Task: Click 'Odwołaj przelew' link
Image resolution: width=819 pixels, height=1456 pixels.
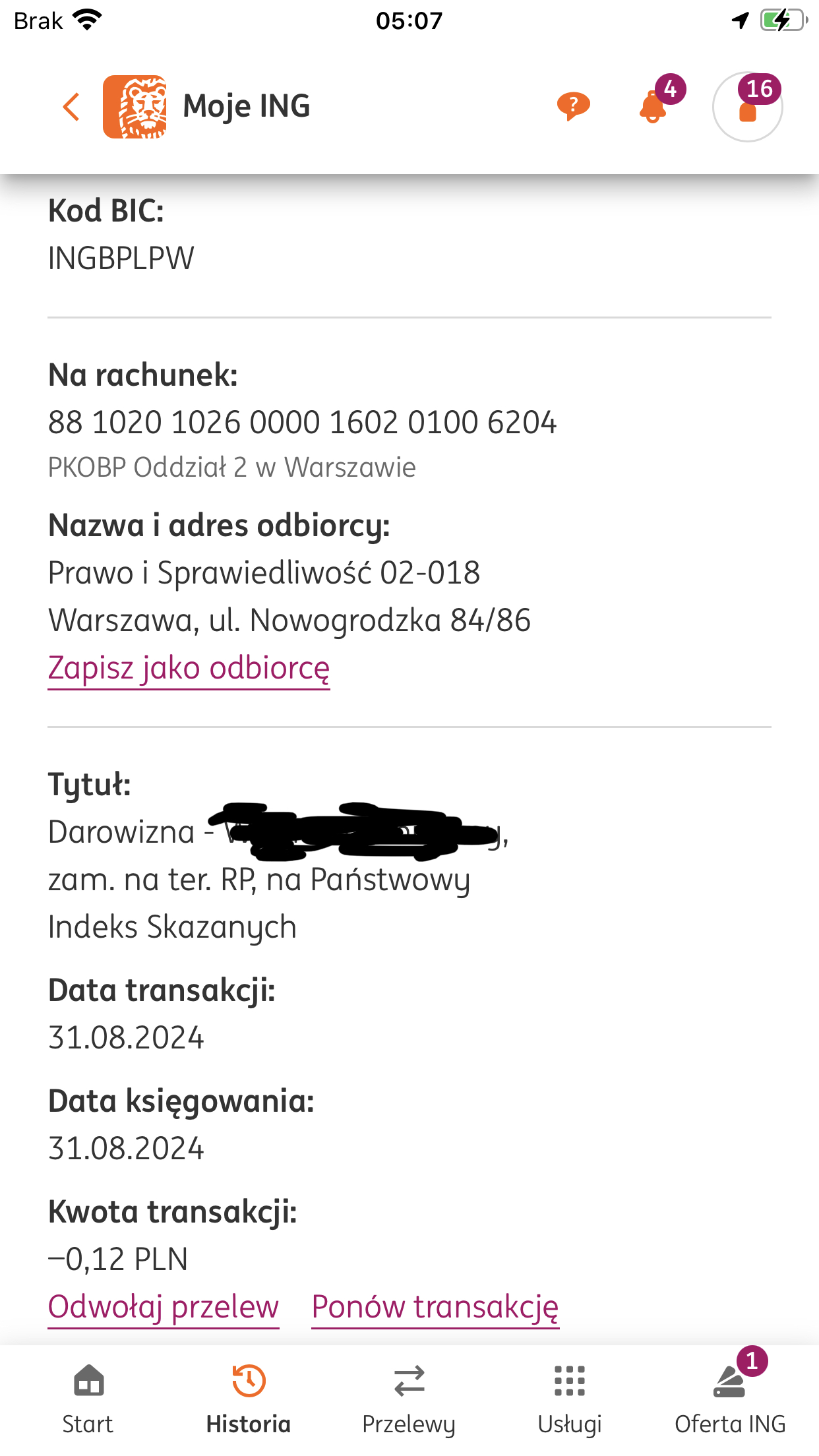Action: pos(164,1307)
